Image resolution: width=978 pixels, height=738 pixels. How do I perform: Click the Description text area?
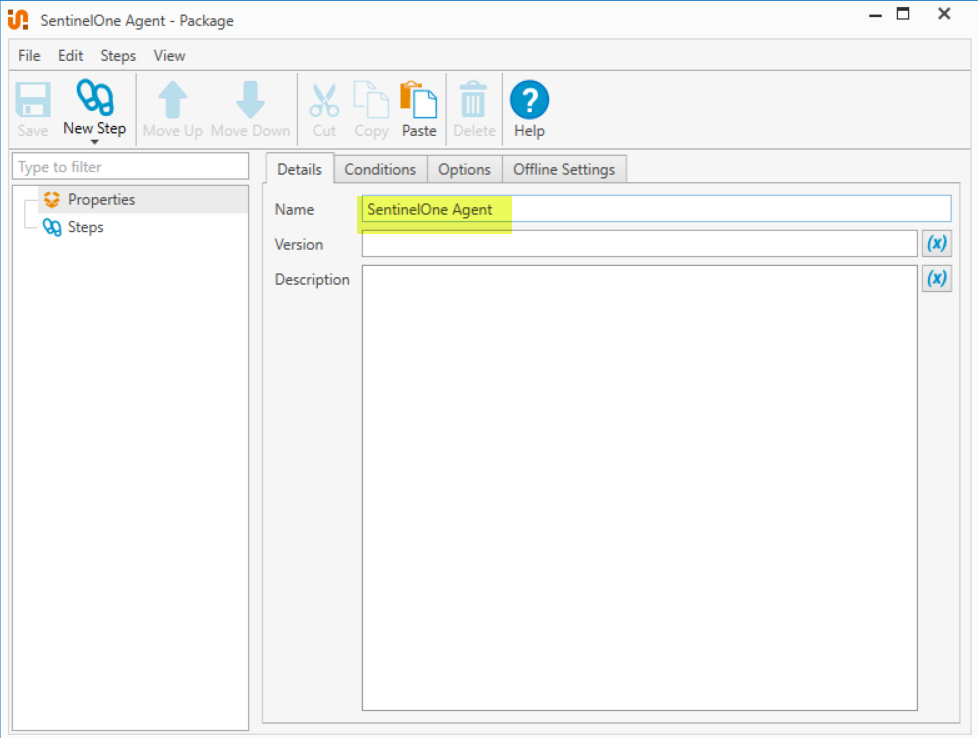point(639,488)
